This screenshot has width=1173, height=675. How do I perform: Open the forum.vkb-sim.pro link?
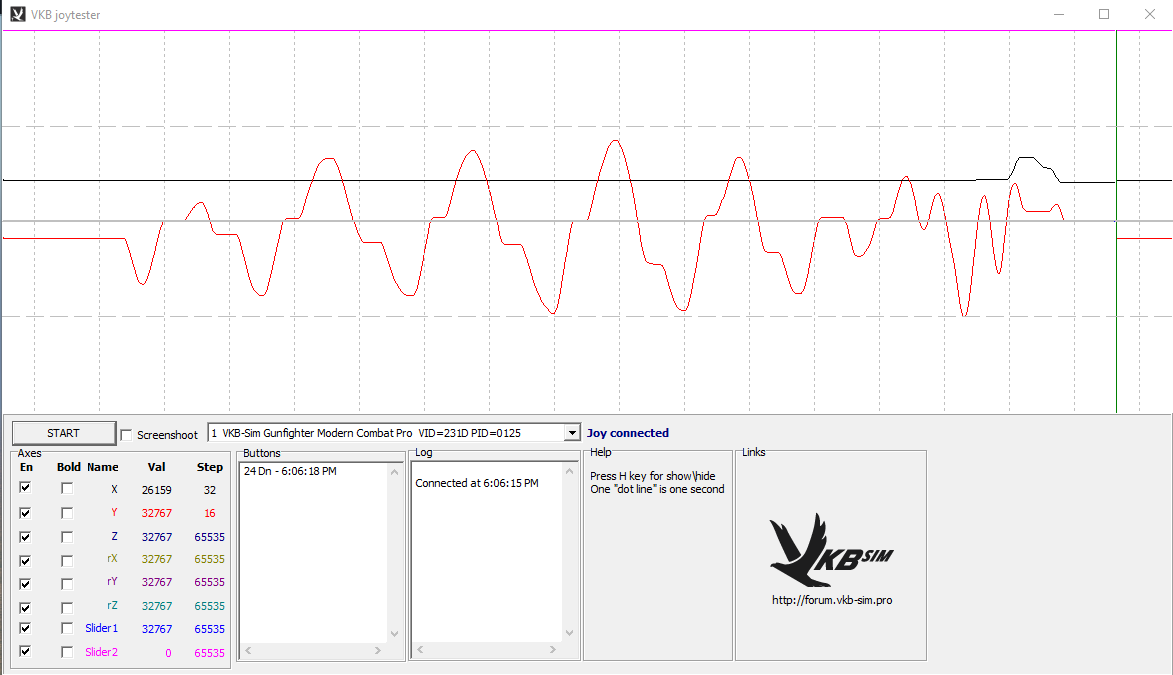[x=831, y=600]
